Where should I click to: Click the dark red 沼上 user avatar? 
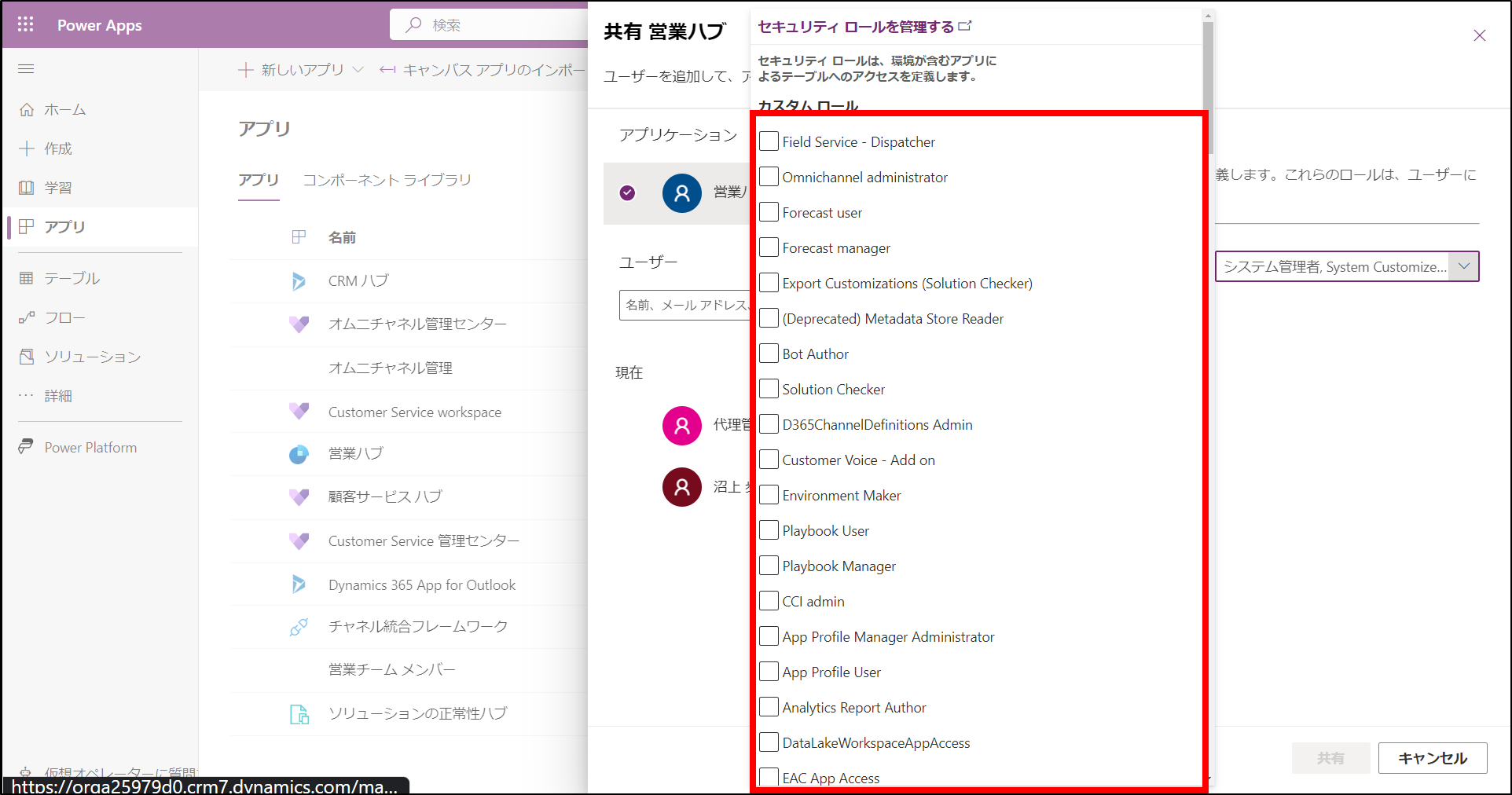point(682,487)
